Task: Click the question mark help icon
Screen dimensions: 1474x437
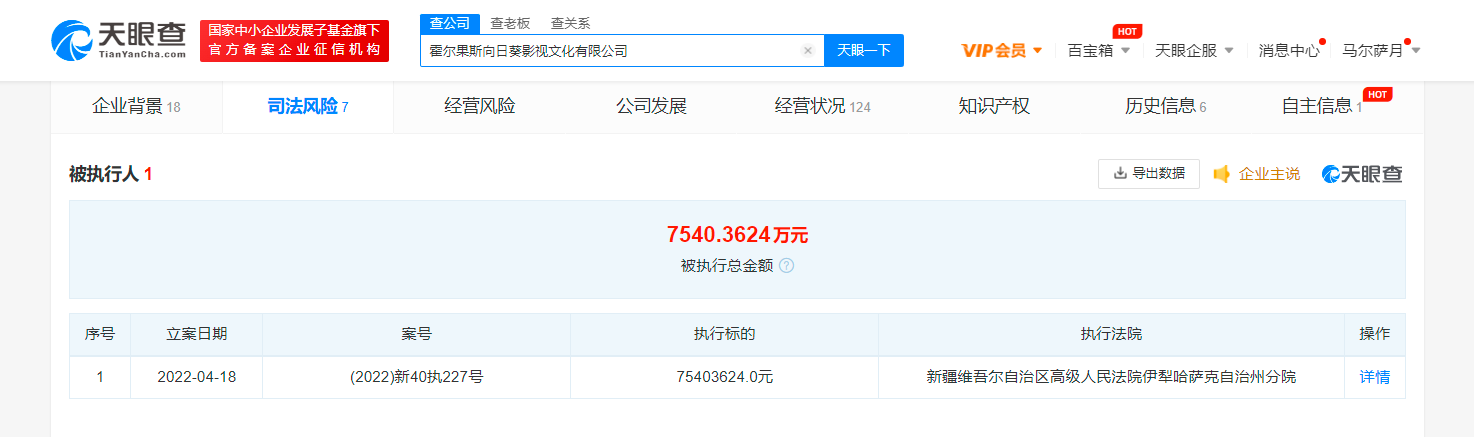Action: (x=786, y=266)
